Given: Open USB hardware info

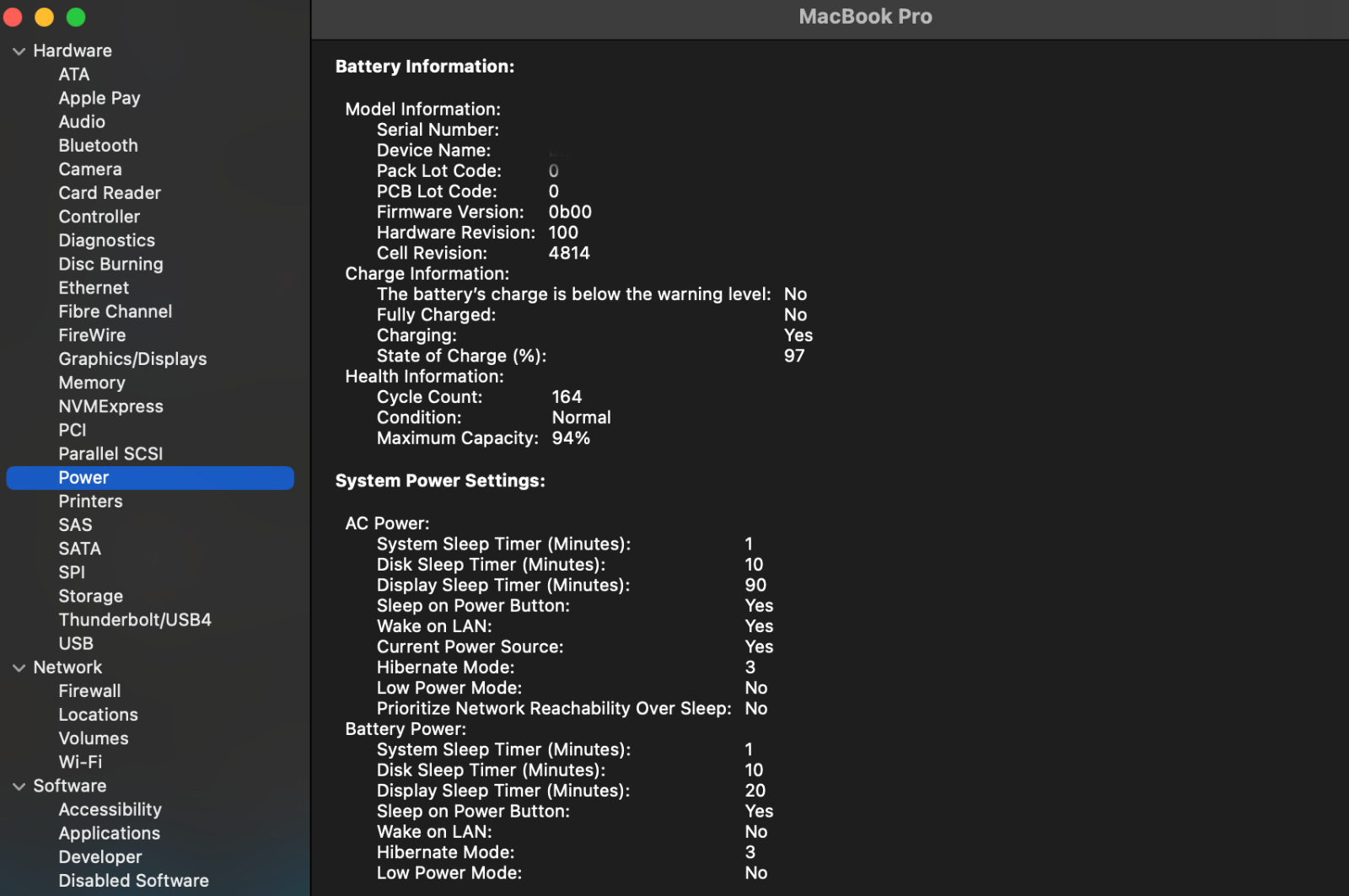Looking at the screenshot, I should [x=76, y=643].
